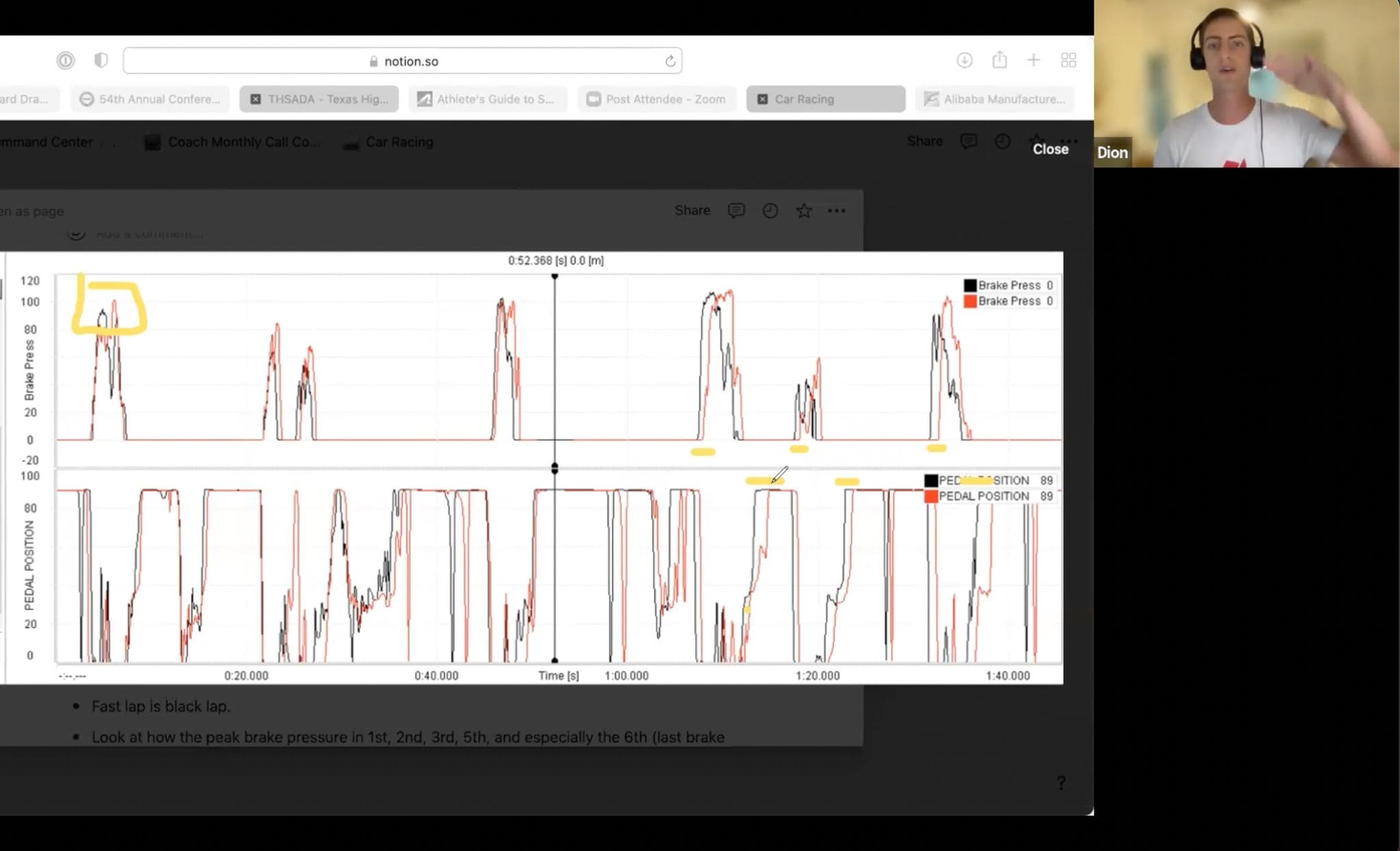Screen dimensions: 1400x851
Task: Click the 1:20.000 time axis label
Action: coord(818,675)
